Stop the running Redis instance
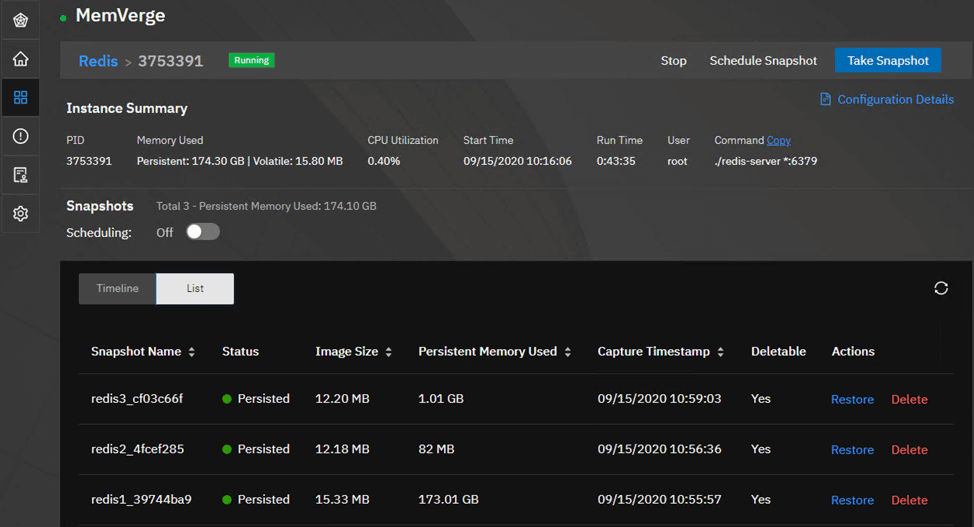This screenshot has height=527, width=974. click(673, 60)
